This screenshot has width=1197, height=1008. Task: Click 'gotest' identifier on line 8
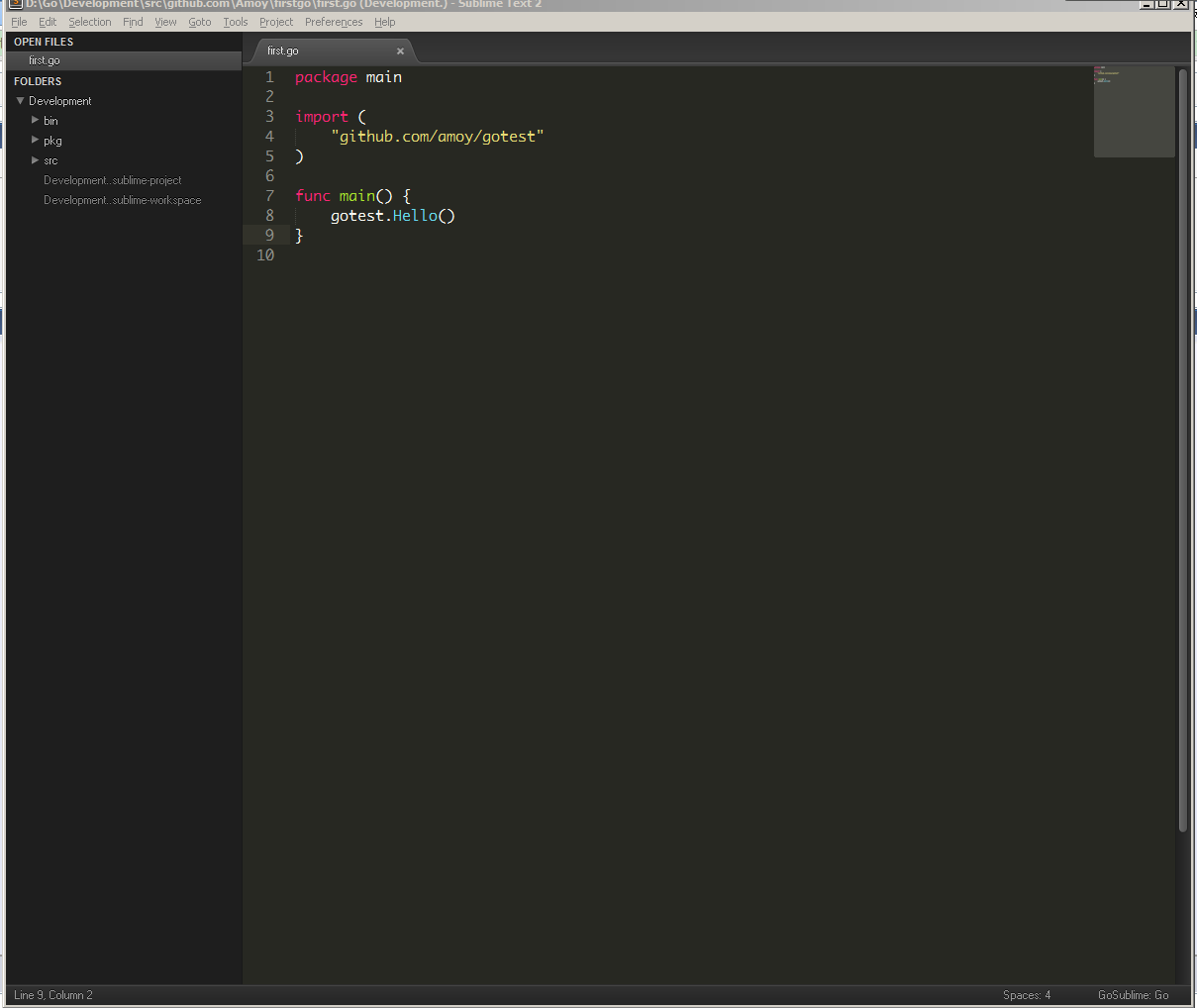pyautogui.click(x=357, y=216)
